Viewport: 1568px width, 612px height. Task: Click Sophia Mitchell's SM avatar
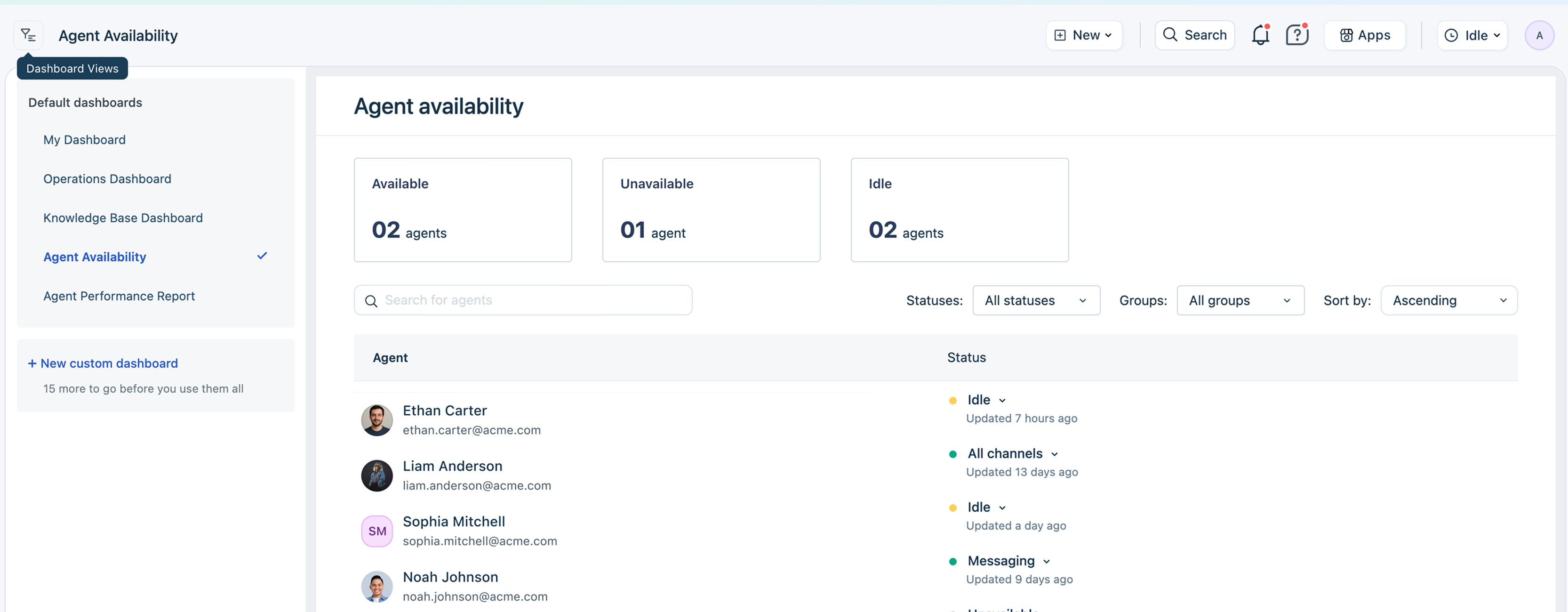pos(377,531)
